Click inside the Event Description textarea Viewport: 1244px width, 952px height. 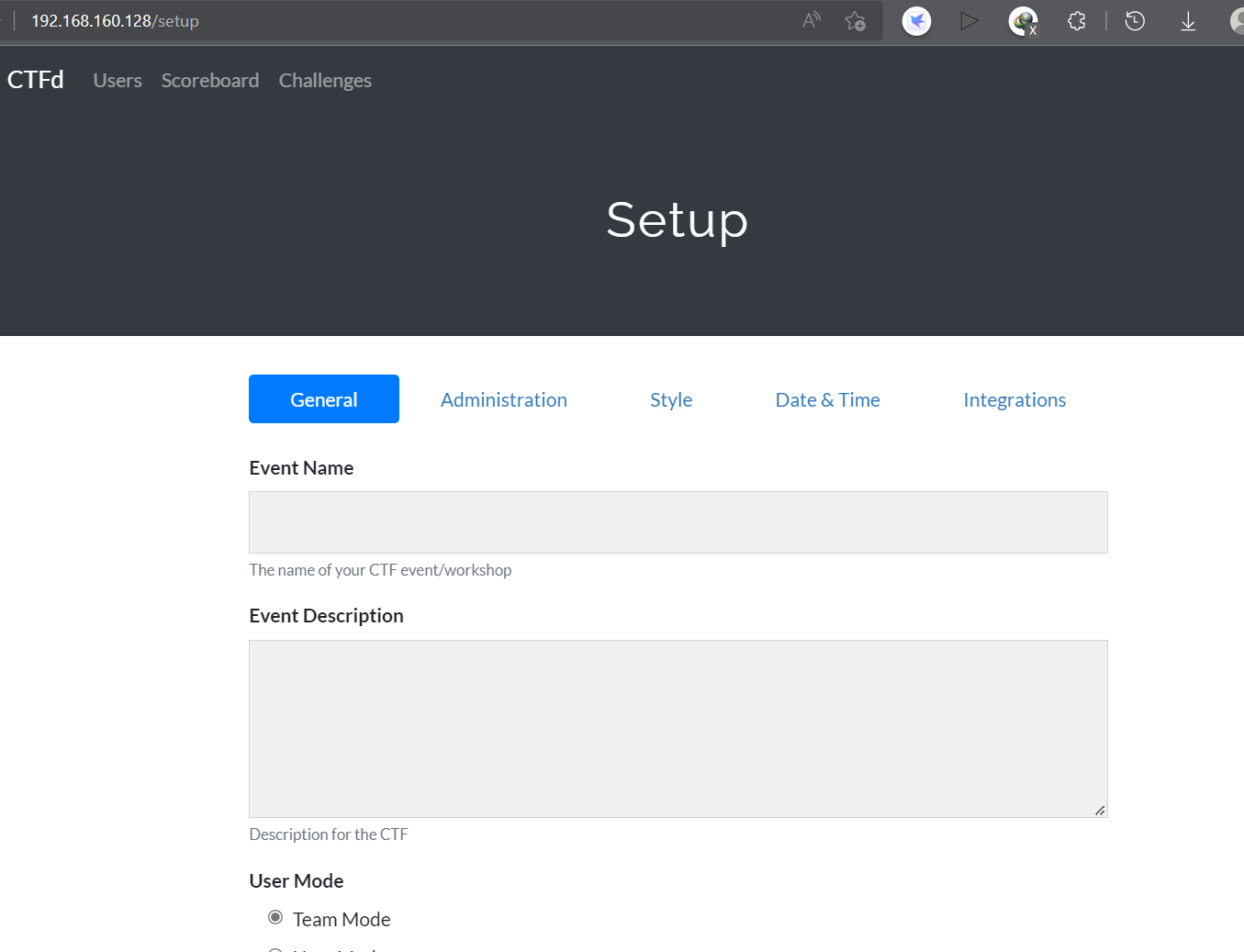pos(678,728)
